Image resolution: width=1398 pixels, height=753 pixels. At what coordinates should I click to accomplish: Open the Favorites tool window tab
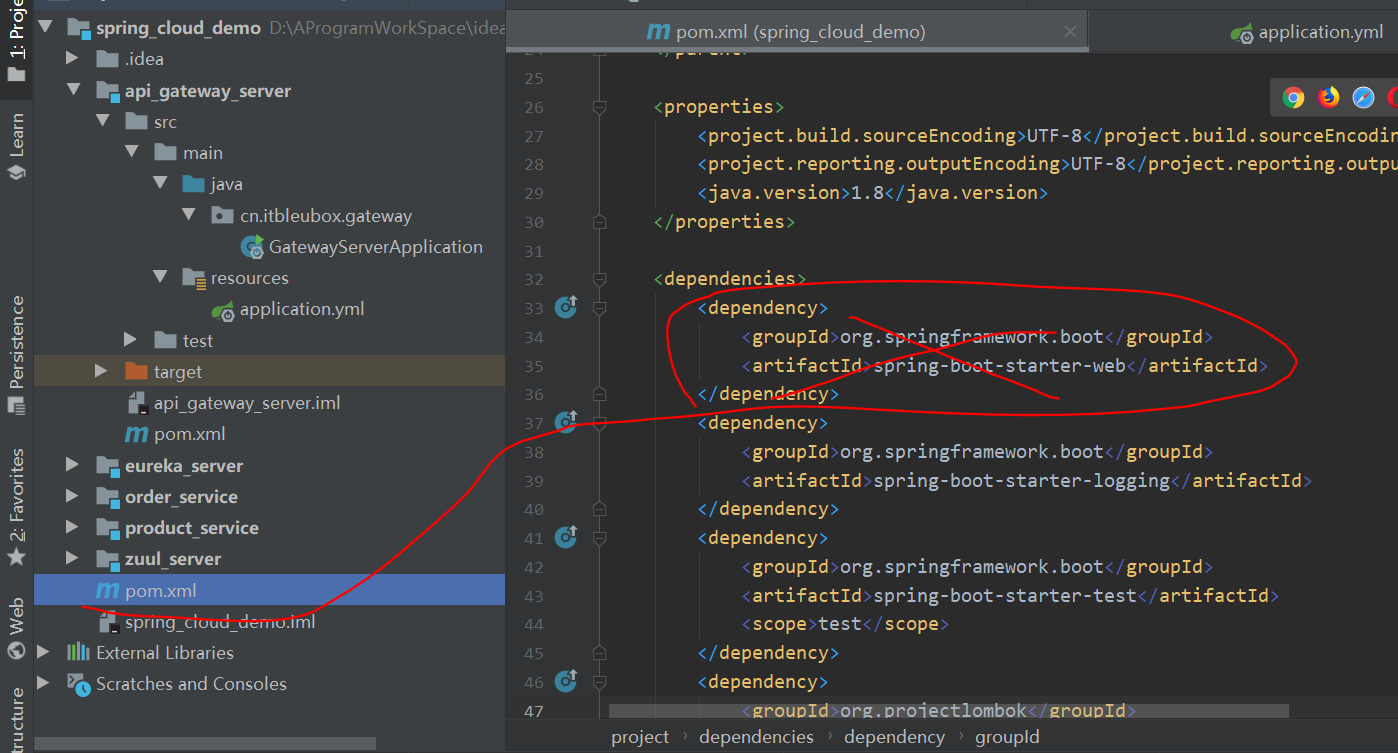click(16, 507)
